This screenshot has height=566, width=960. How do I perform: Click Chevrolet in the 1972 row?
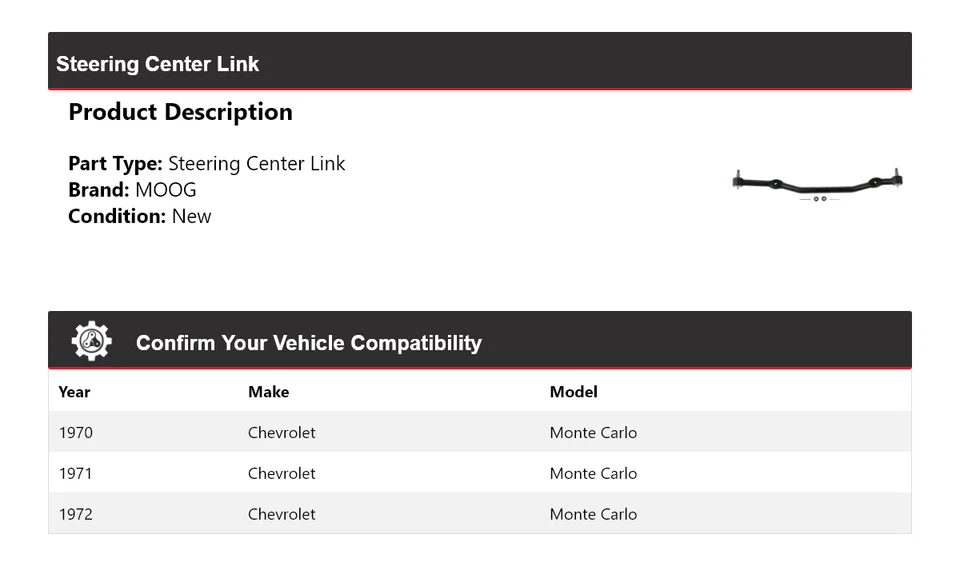coord(281,514)
